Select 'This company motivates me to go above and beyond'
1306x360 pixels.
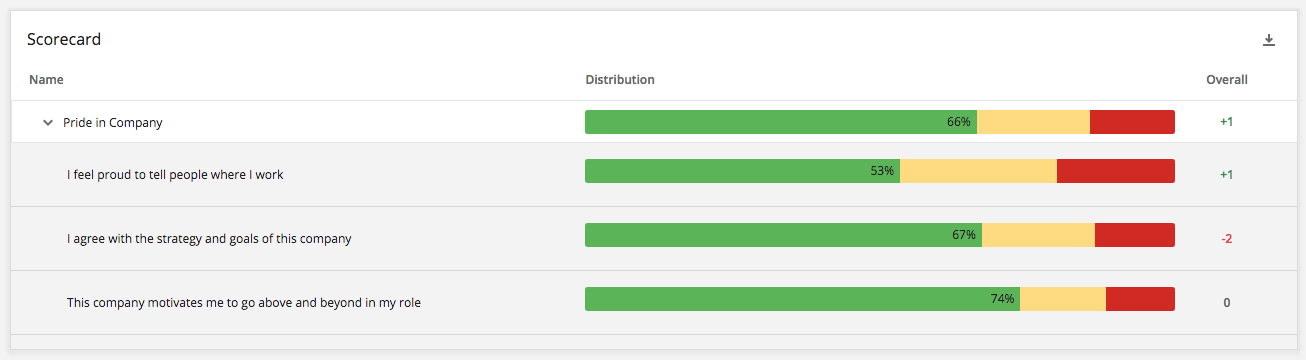(244, 302)
